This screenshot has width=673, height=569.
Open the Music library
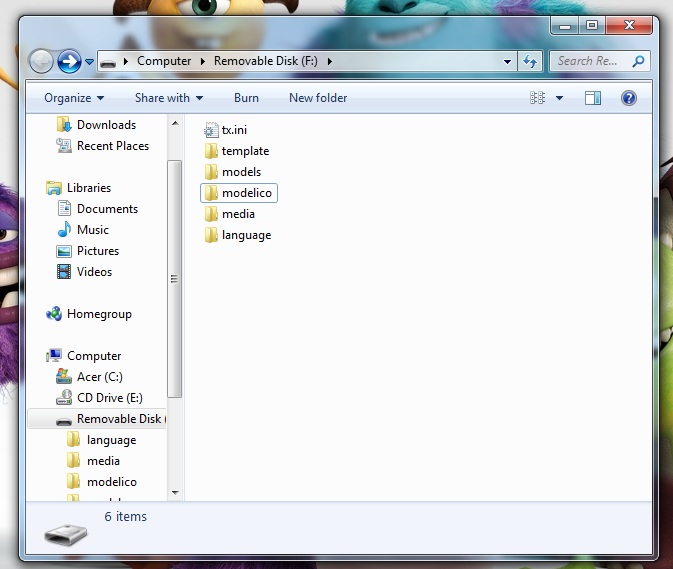click(93, 230)
